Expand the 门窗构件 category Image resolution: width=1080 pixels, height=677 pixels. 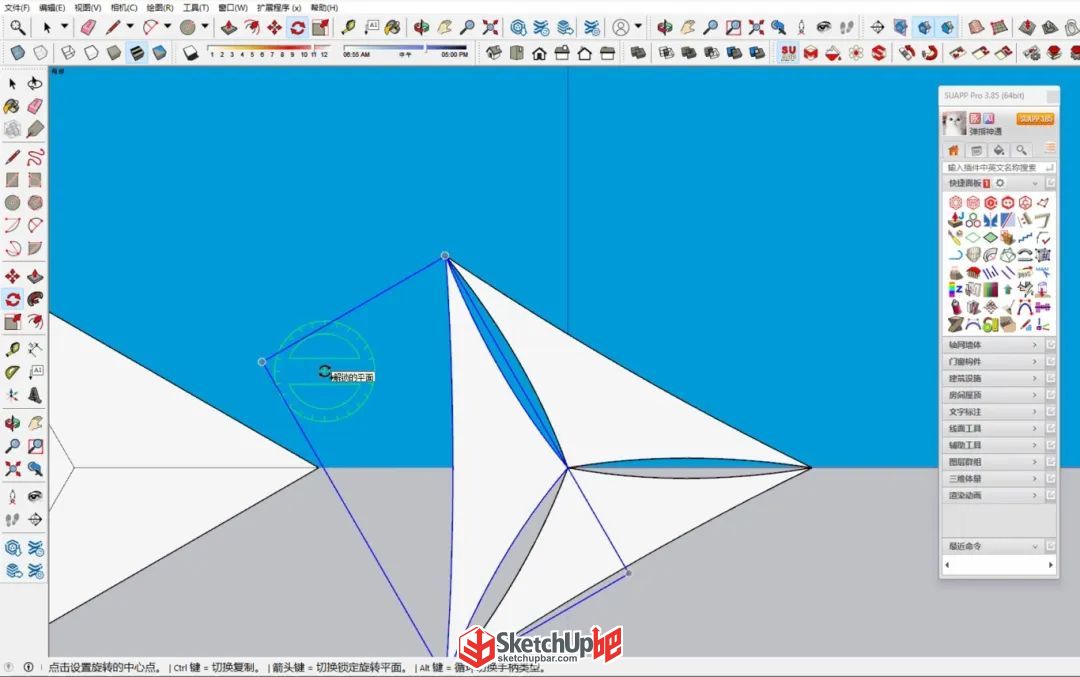click(993, 362)
